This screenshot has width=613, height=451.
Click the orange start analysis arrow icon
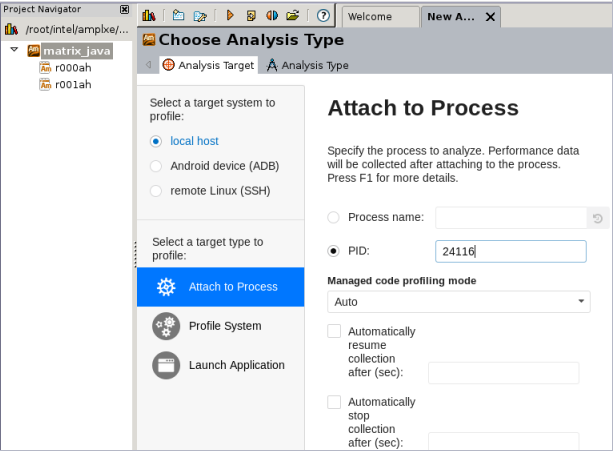[x=230, y=16]
